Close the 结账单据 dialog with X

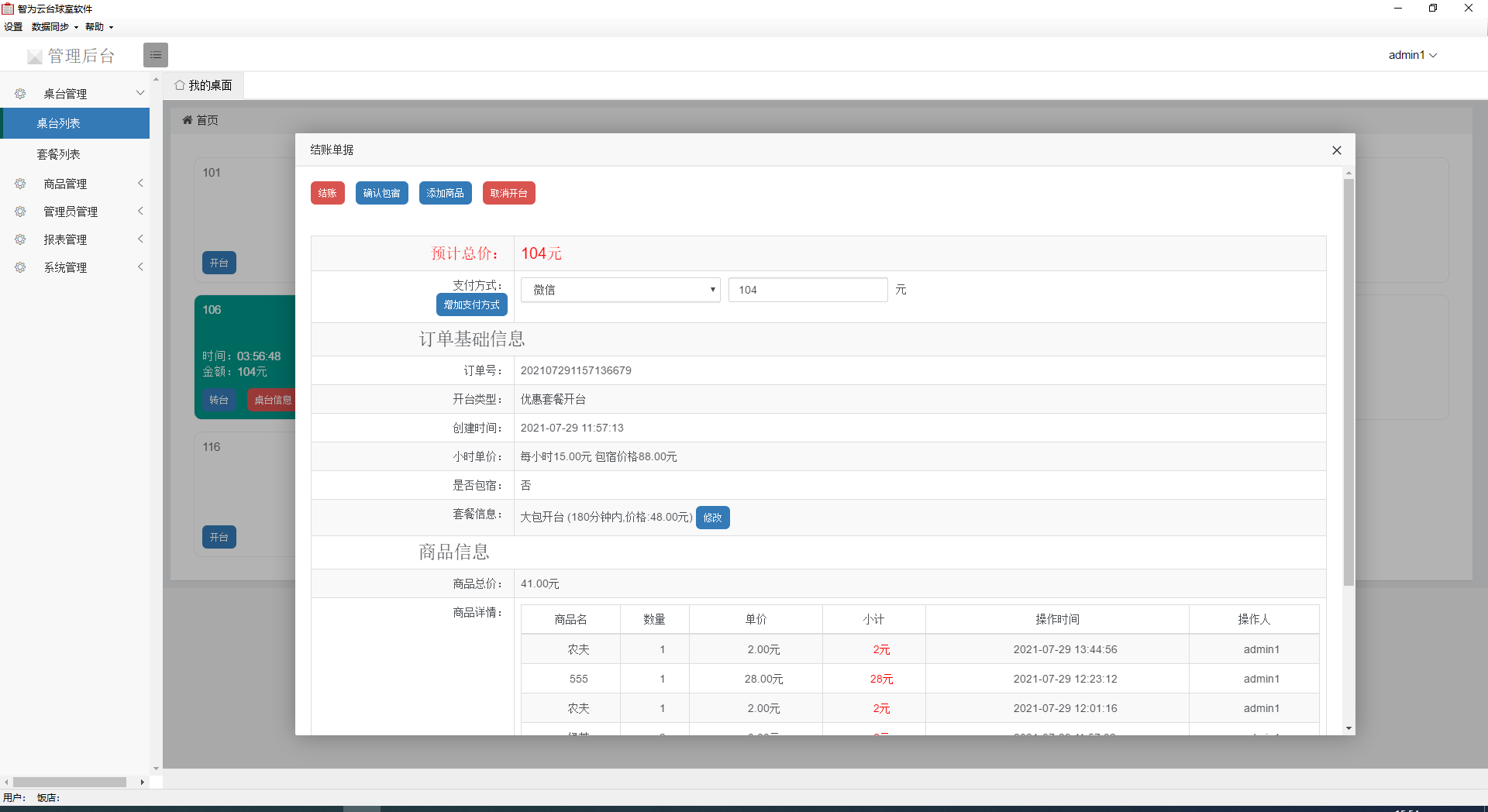pyautogui.click(x=1336, y=150)
